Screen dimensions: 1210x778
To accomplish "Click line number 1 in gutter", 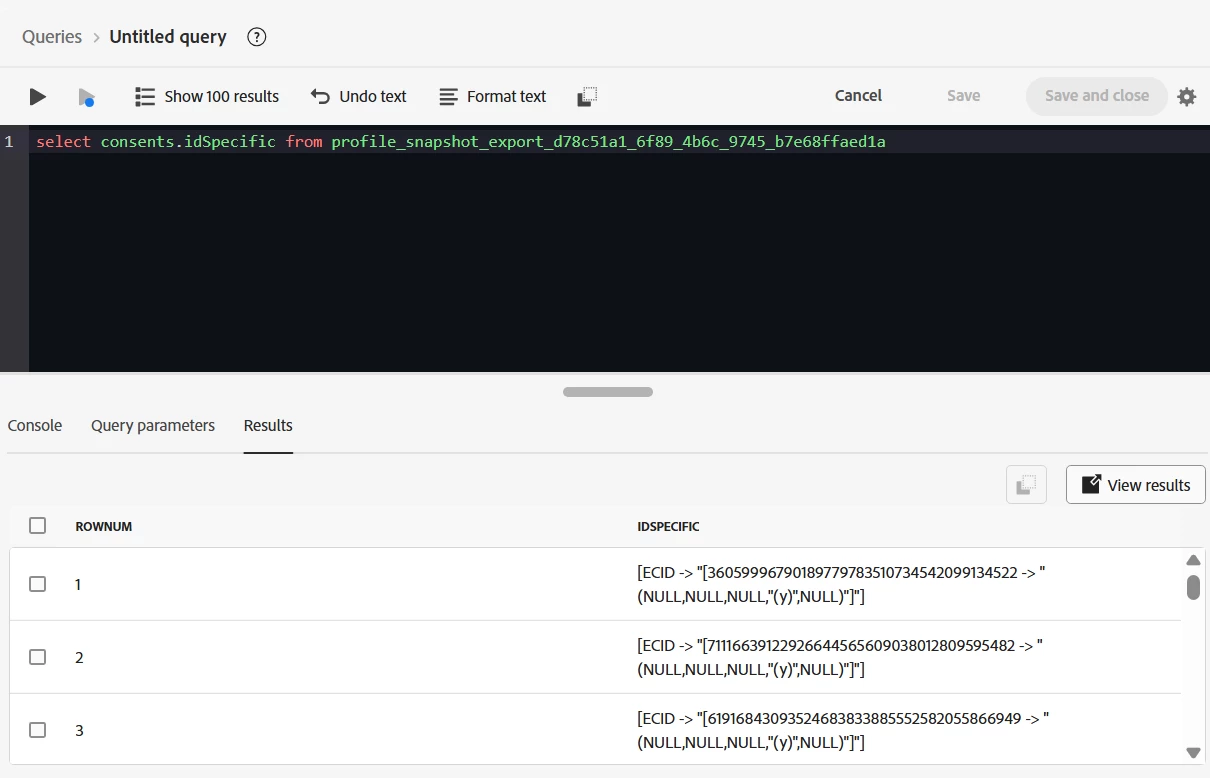I will tap(9, 142).
